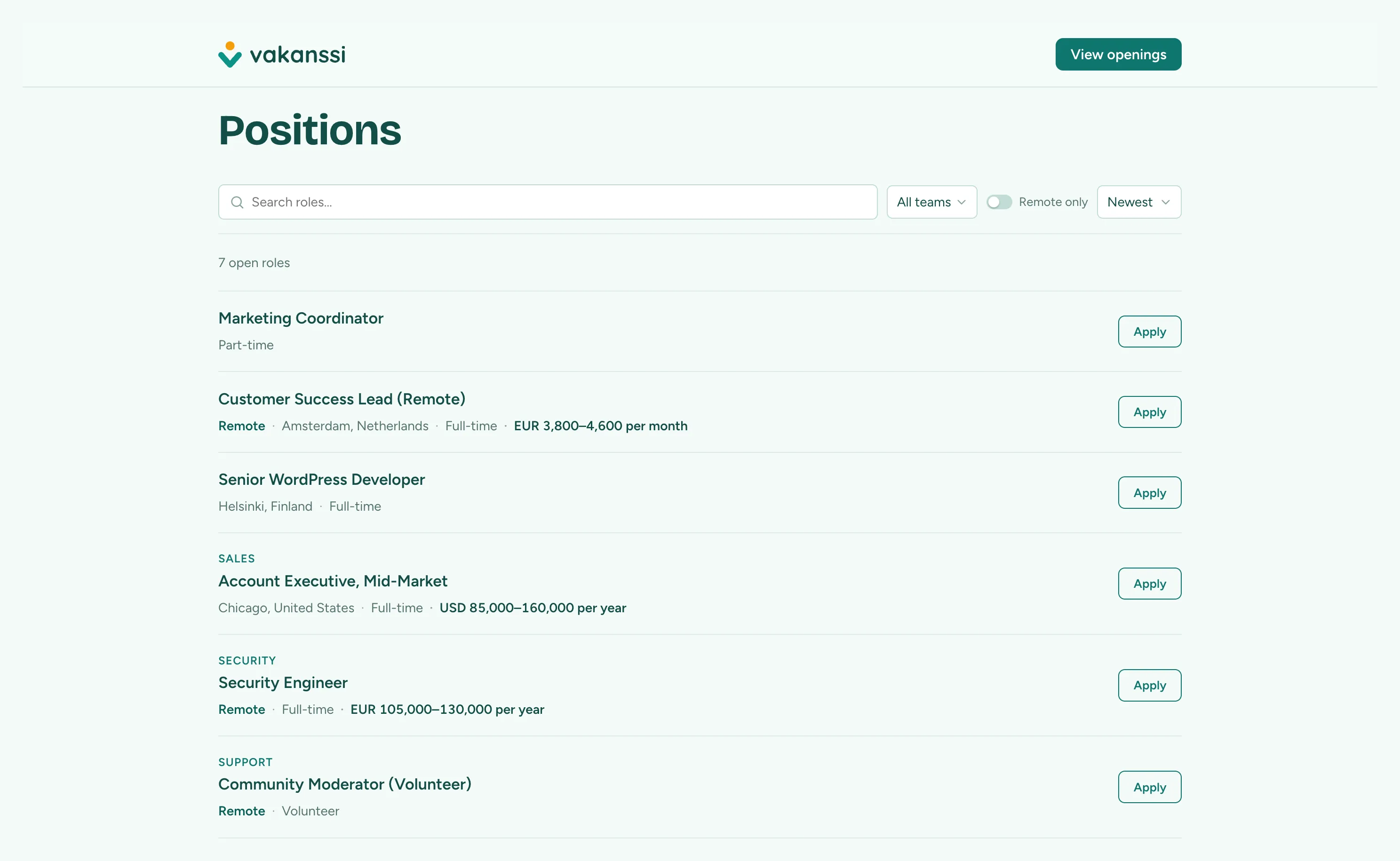Click the SALES team label
Screen dimensions: 1400x861
pos(236,559)
